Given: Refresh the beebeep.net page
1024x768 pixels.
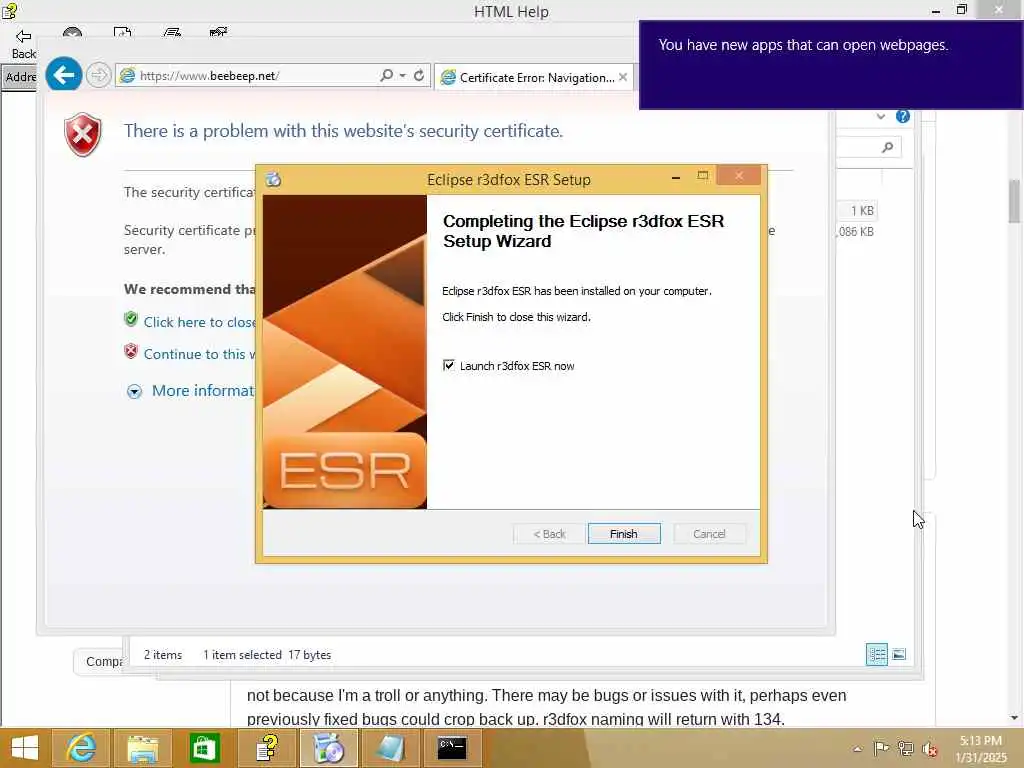Looking at the screenshot, I should (419, 75).
